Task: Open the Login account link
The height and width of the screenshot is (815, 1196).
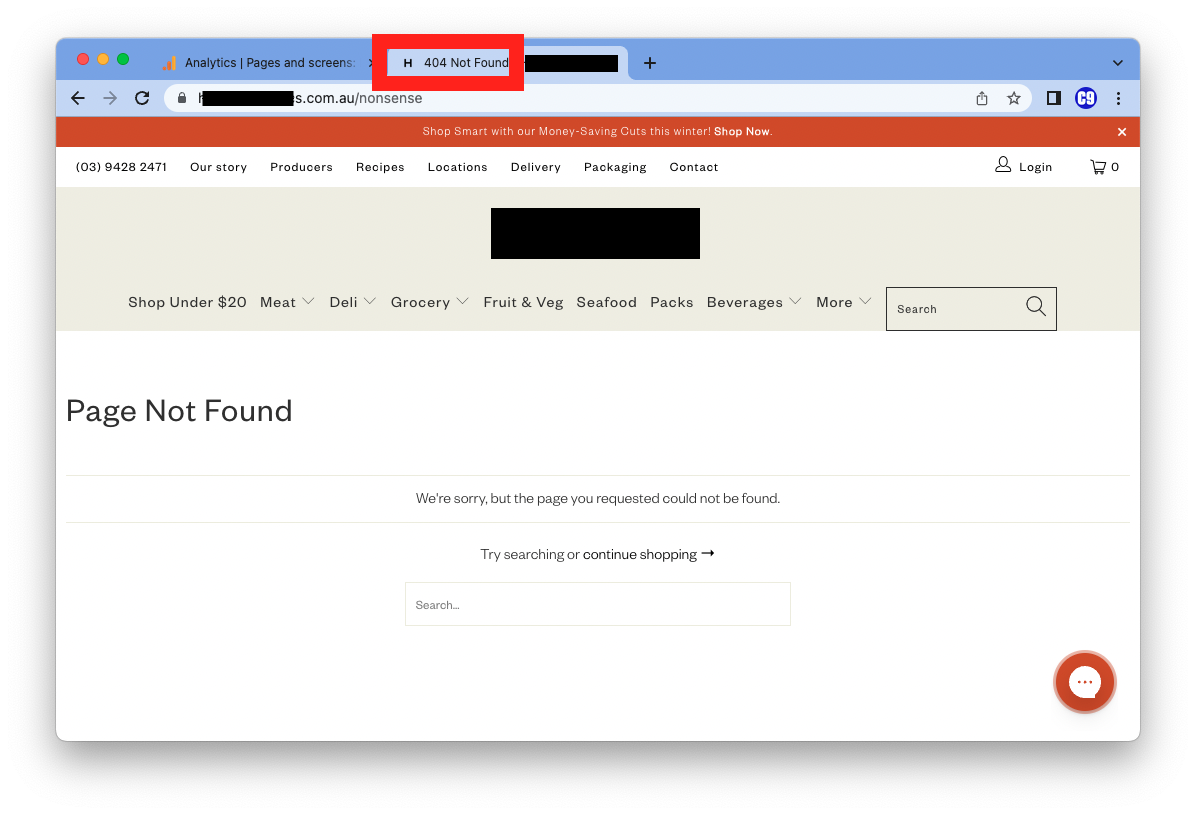Action: click(1024, 167)
